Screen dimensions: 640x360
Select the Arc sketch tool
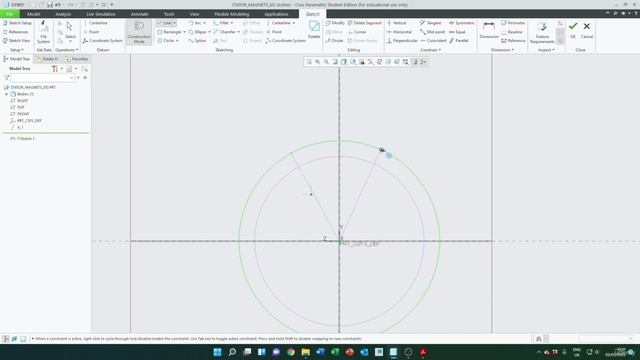pyautogui.click(x=195, y=23)
